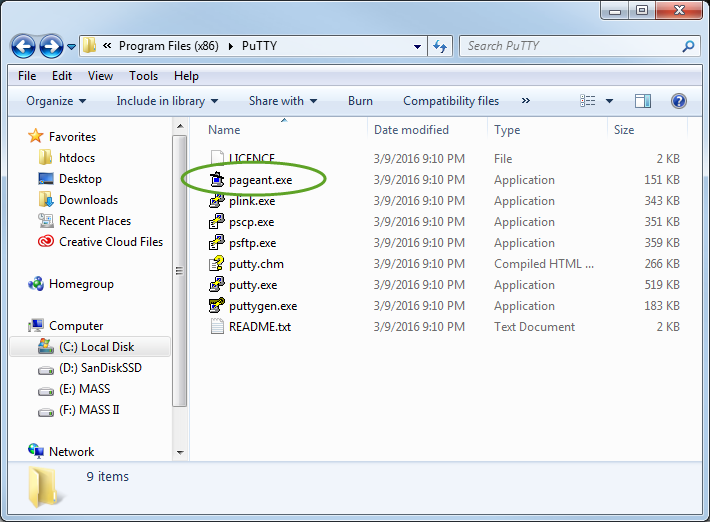Image resolution: width=710 pixels, height=522 pixels.
Task: Expand the Organize dropdown
Action: tap(56, 101)
